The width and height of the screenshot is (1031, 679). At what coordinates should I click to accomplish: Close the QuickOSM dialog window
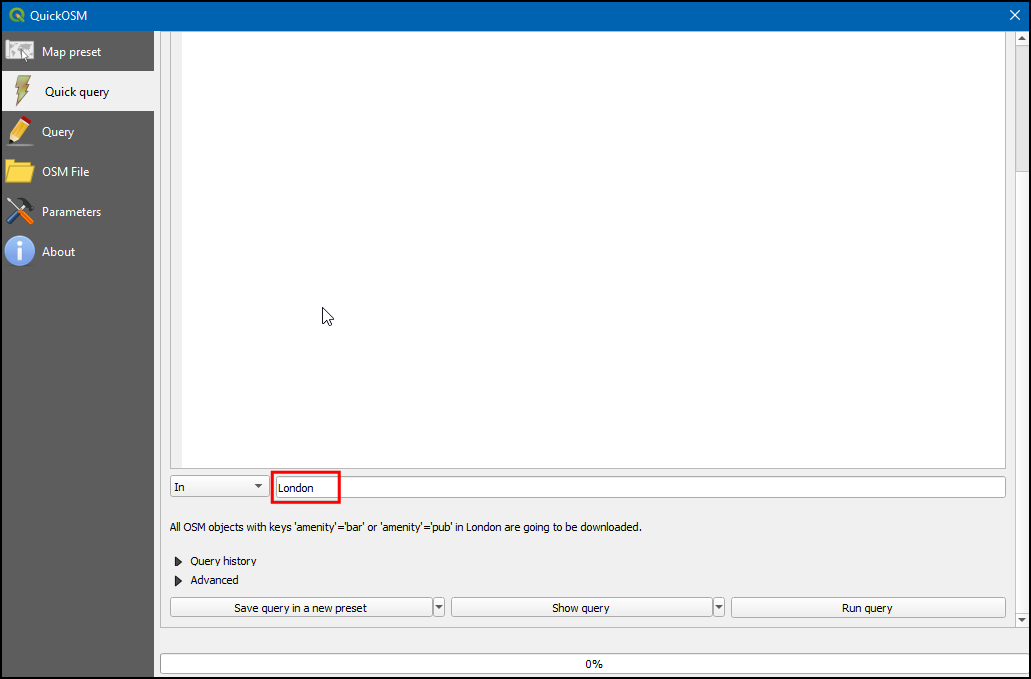pyautogui.click(x=1013, y=15)
